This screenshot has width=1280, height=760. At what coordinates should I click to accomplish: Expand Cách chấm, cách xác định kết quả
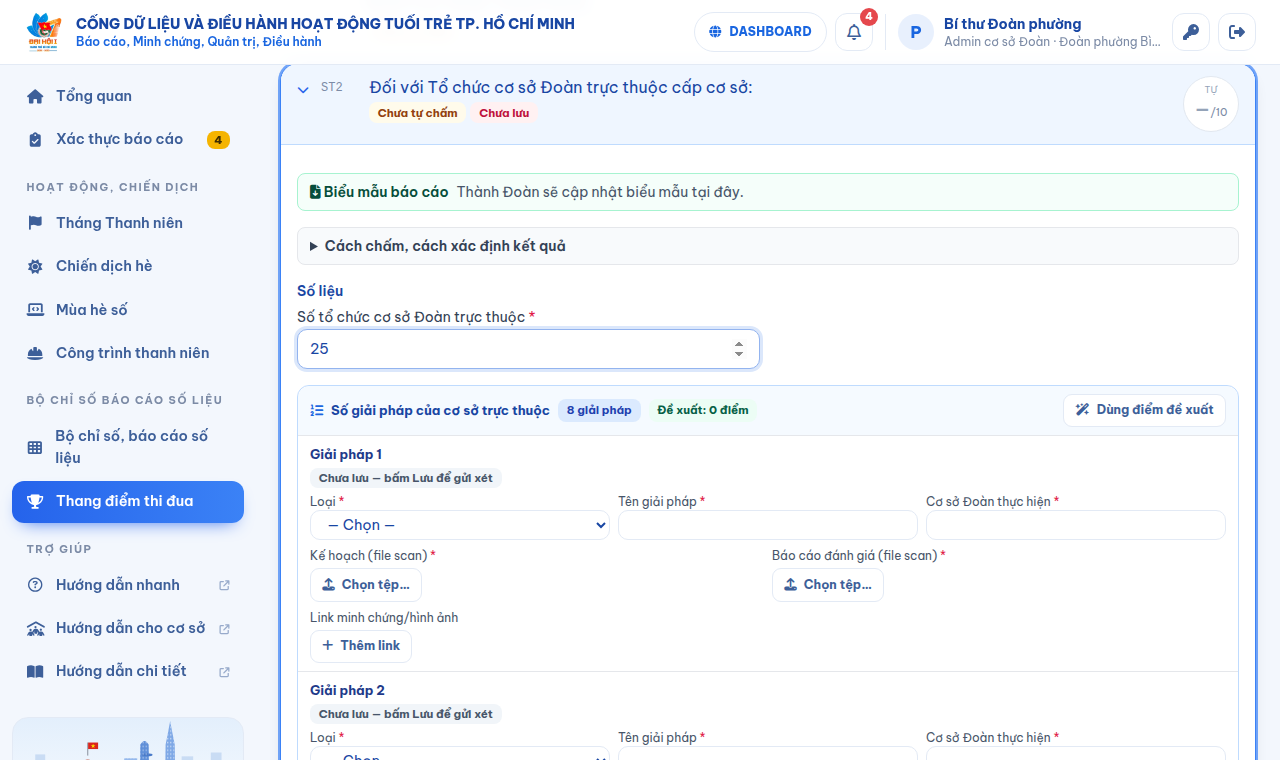[768, 246]
